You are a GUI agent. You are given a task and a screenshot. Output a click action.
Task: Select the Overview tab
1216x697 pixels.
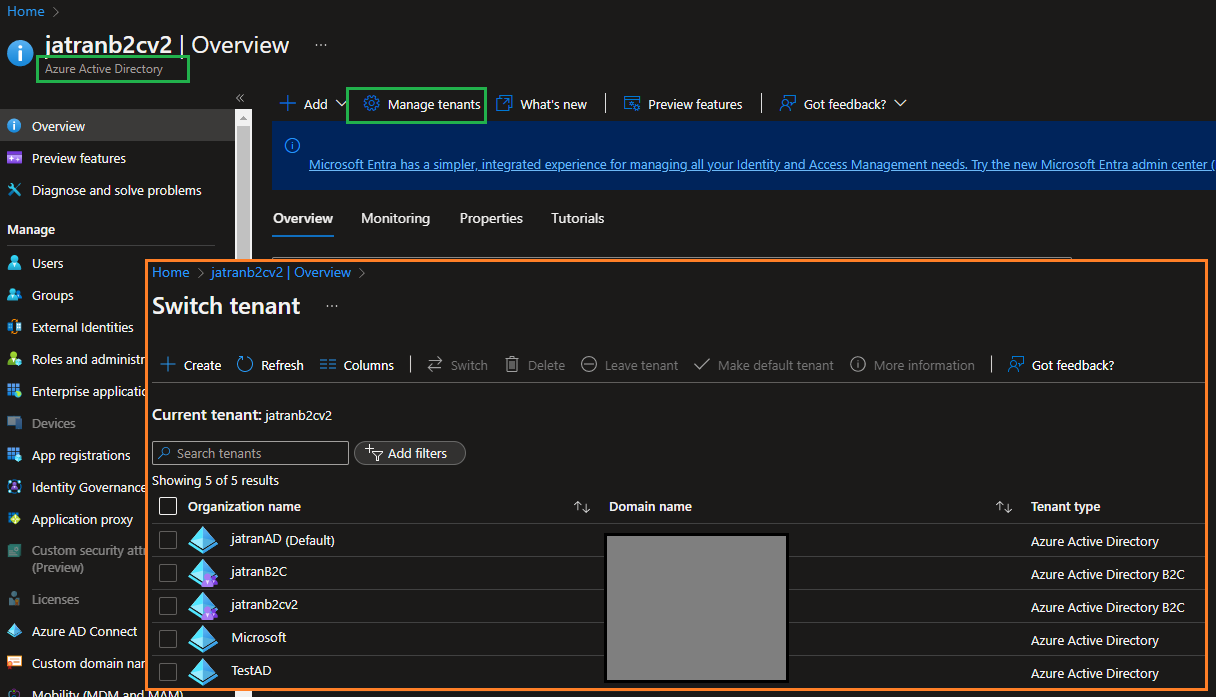[303, 218]
